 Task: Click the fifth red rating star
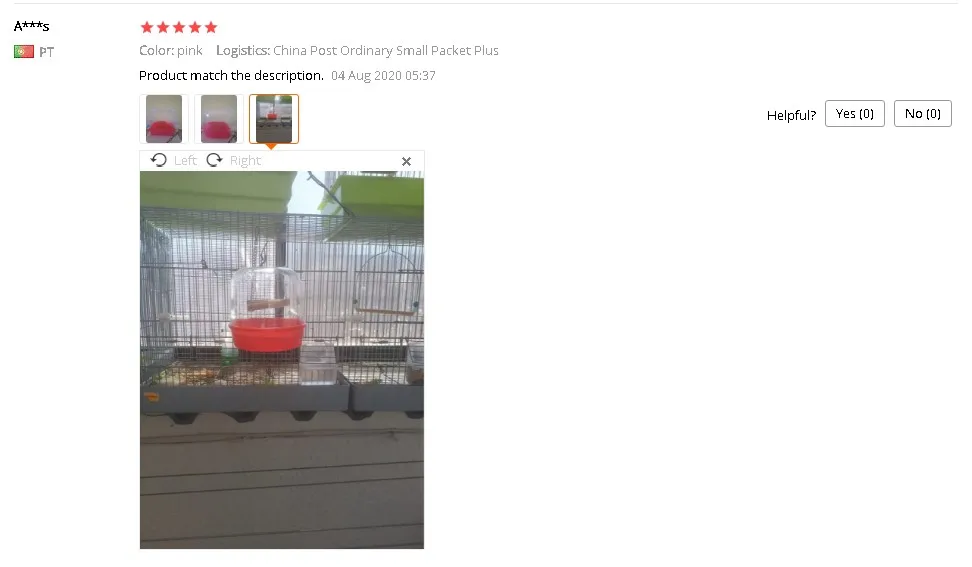211,27
